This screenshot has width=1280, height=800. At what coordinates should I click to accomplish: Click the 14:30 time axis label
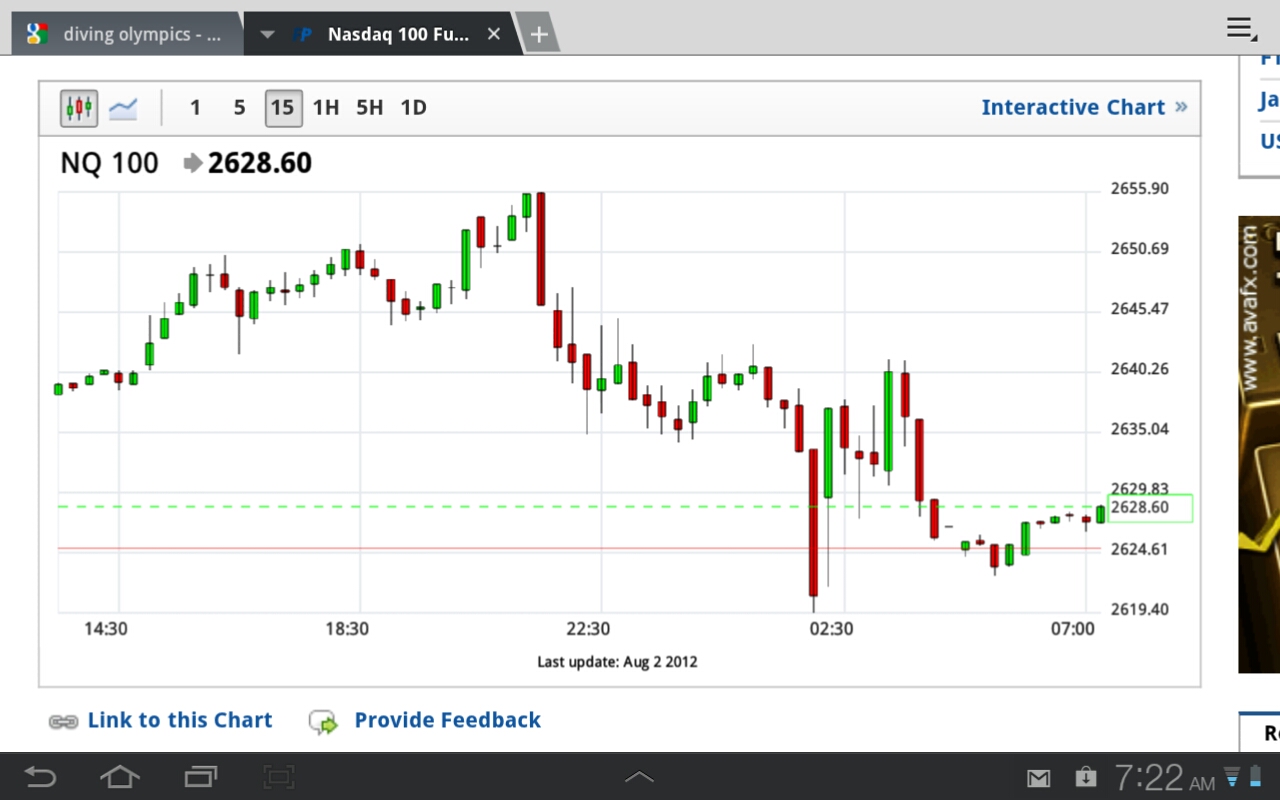(105, 629)
